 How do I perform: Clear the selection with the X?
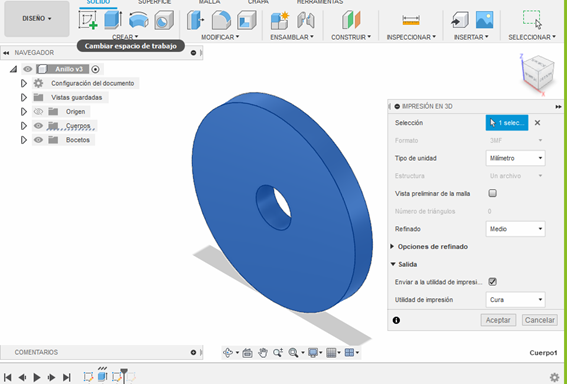(x=537, y=123)
